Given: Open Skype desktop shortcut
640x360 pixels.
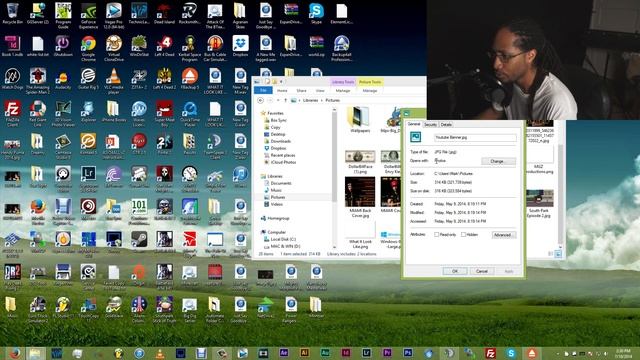Looking at the screenshot, I should [316, 13].
